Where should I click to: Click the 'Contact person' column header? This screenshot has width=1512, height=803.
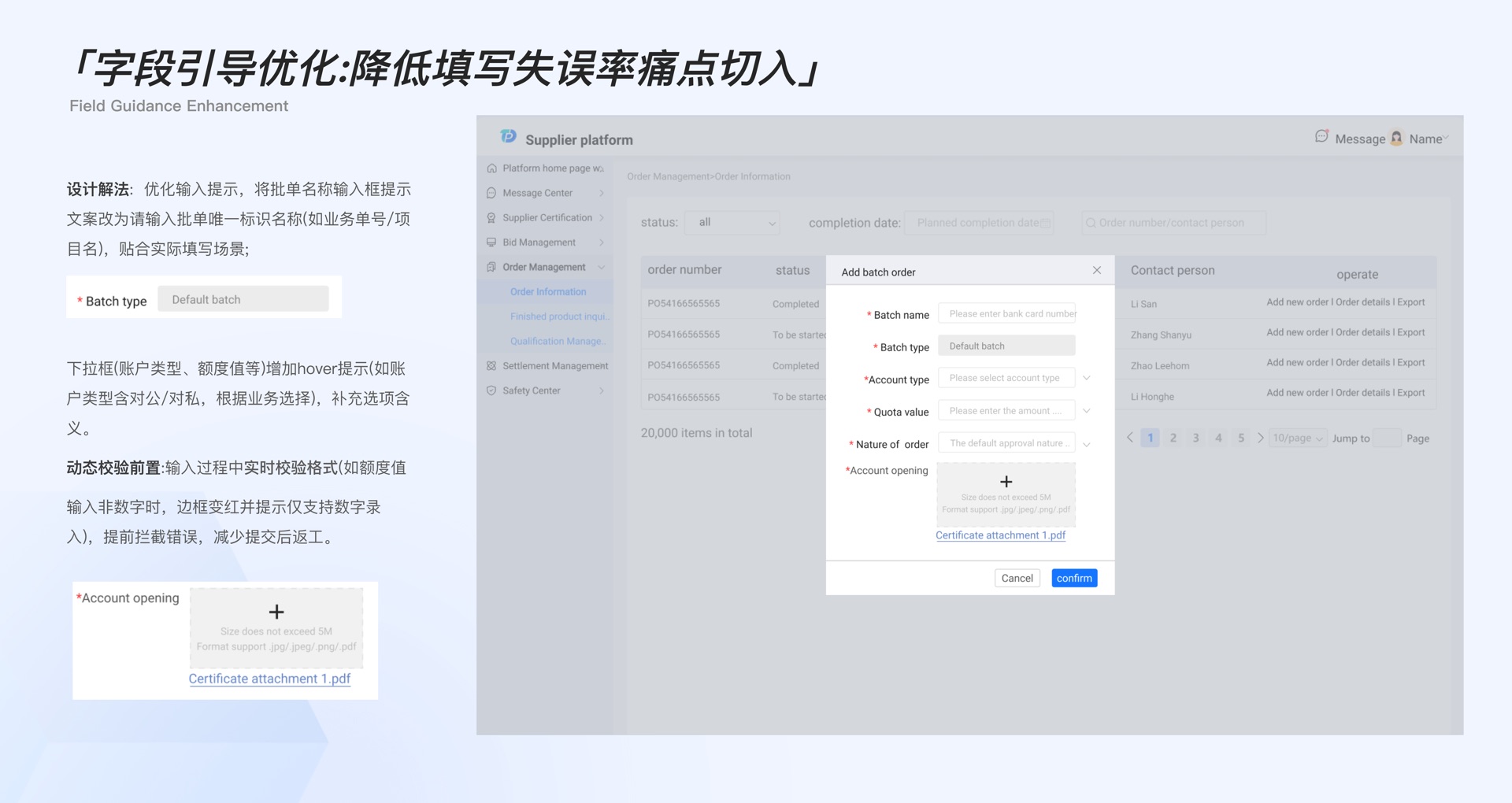click(1173, 270)
